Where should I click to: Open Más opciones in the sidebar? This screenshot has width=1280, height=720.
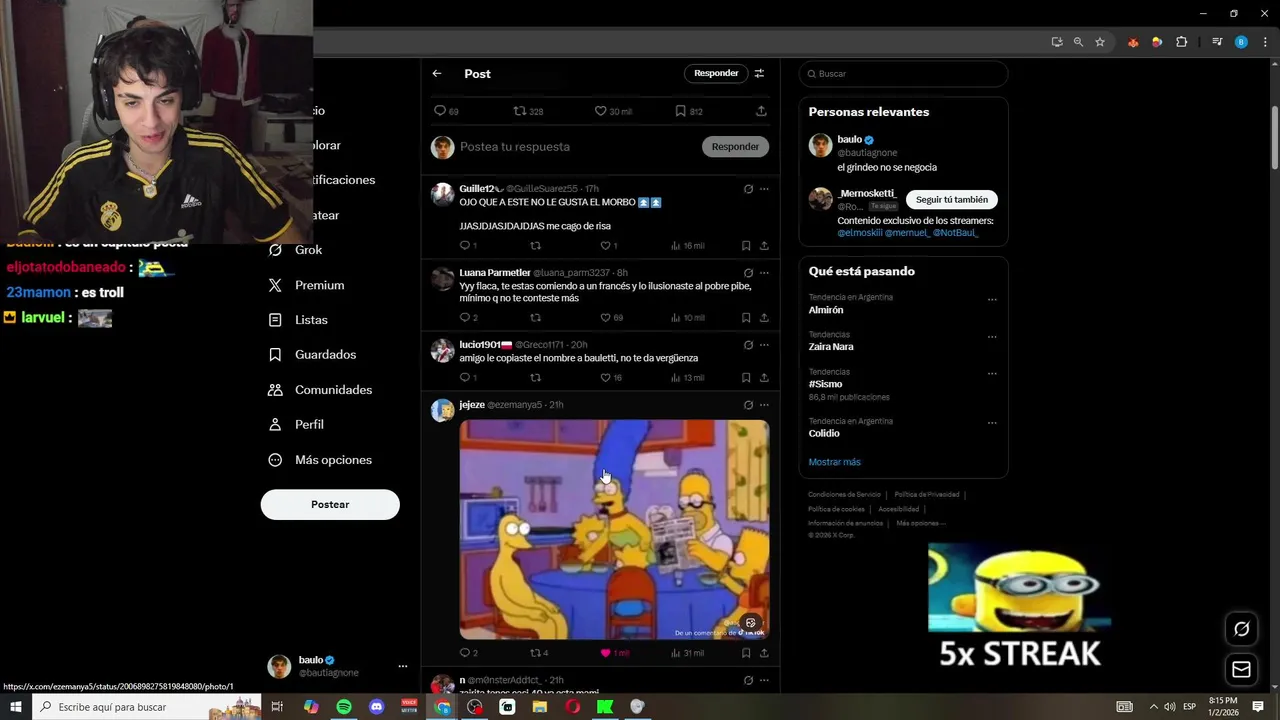[x=321, y=460]
